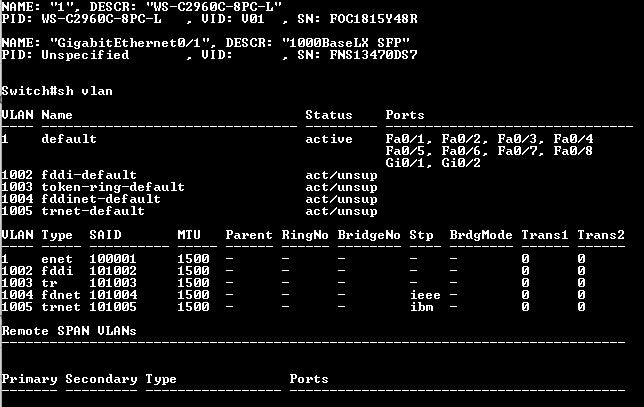Click port Fa0/4 in VLAN list
Viewport: 644px width, 407px height.
(x=573, y=139)
